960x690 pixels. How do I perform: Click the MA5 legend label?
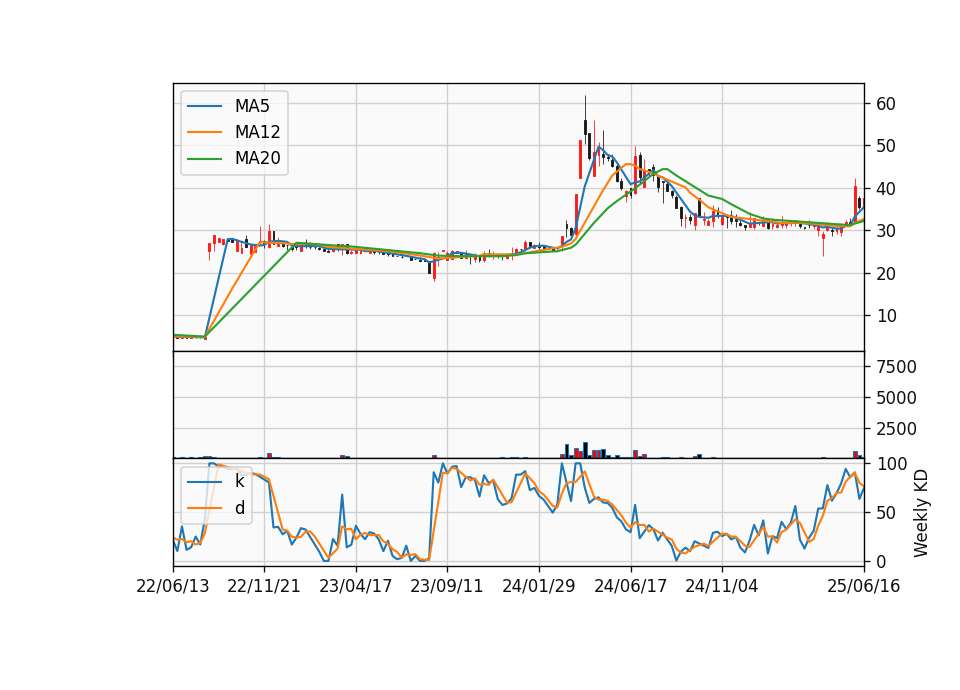click(252, 106)
